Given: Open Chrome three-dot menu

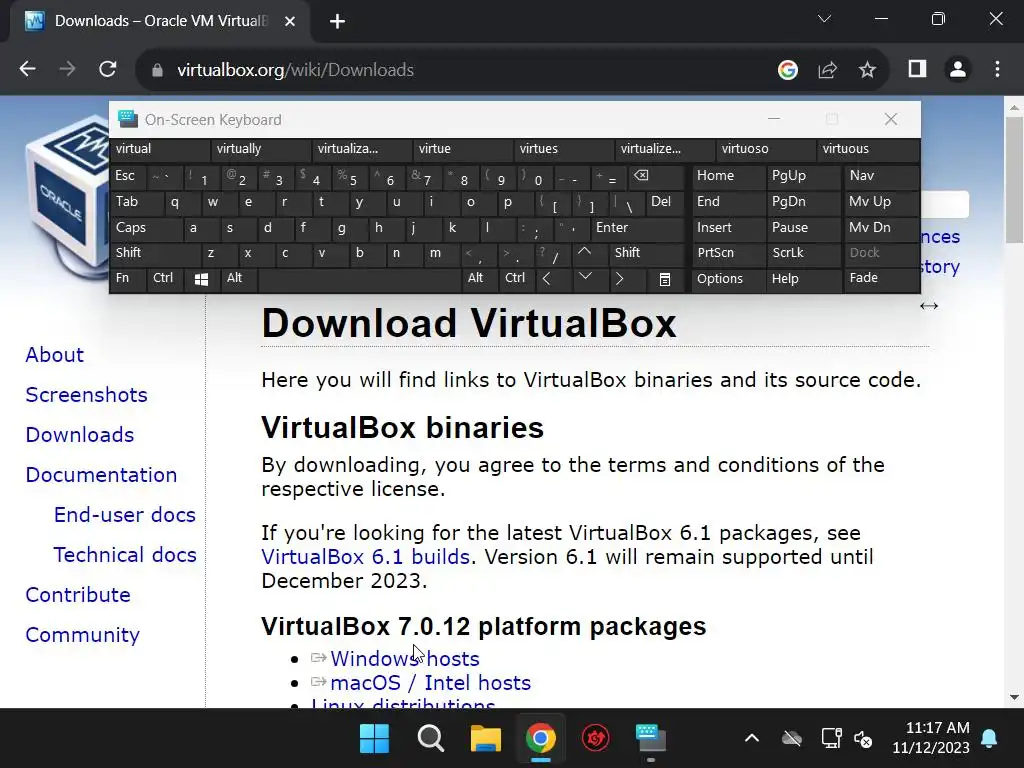Looking at the screenshot, I should (x=997, y=69).
